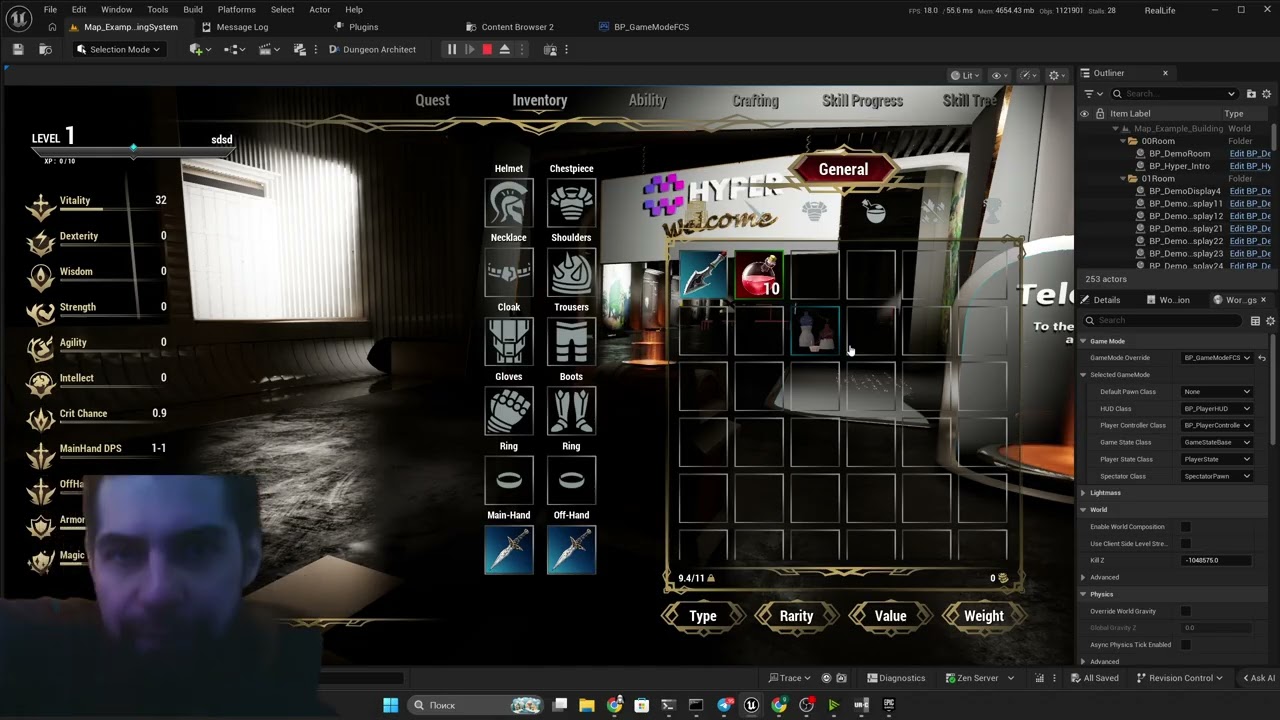Open the Build menu

(x=193, y=10)
